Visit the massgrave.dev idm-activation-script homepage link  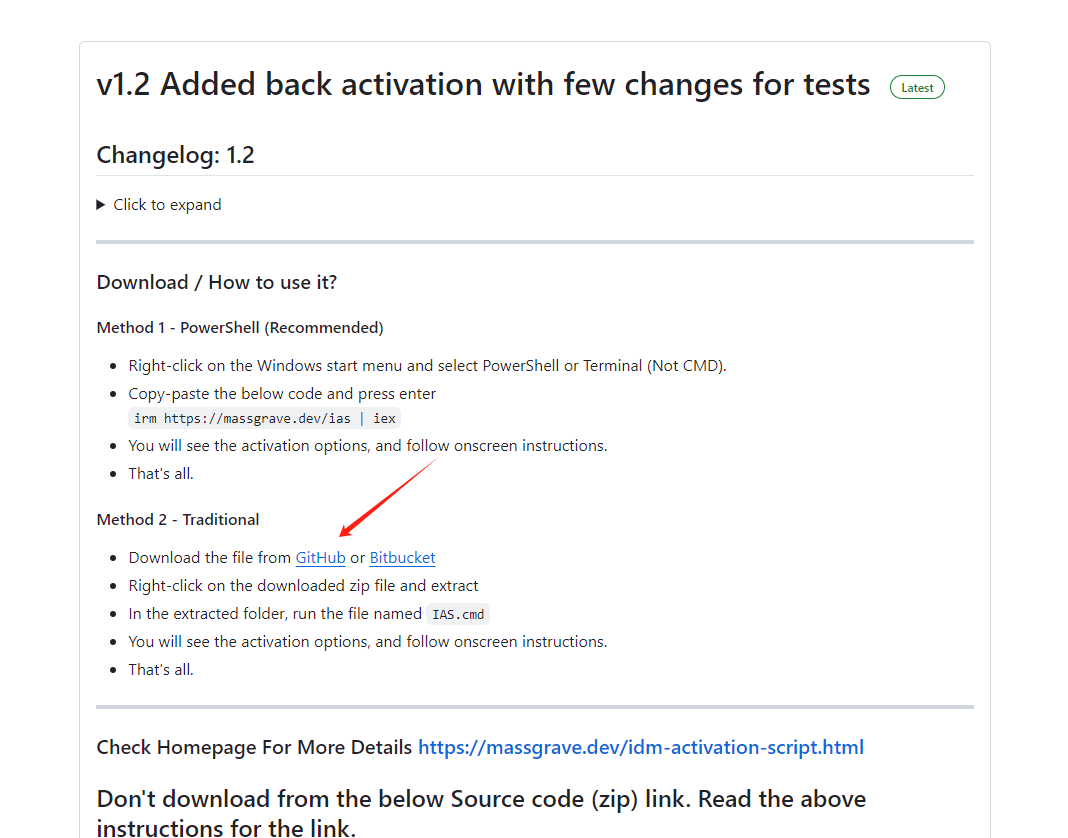pos(641,747)
